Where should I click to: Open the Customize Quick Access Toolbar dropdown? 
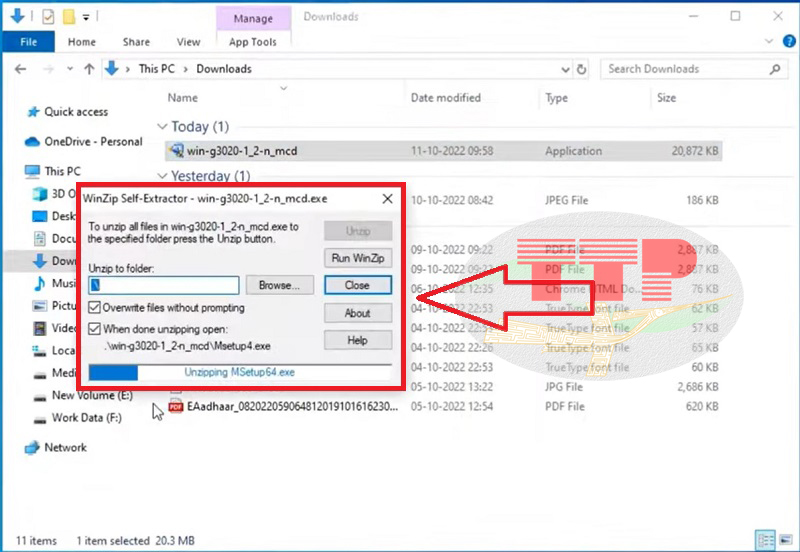point(86,17)
